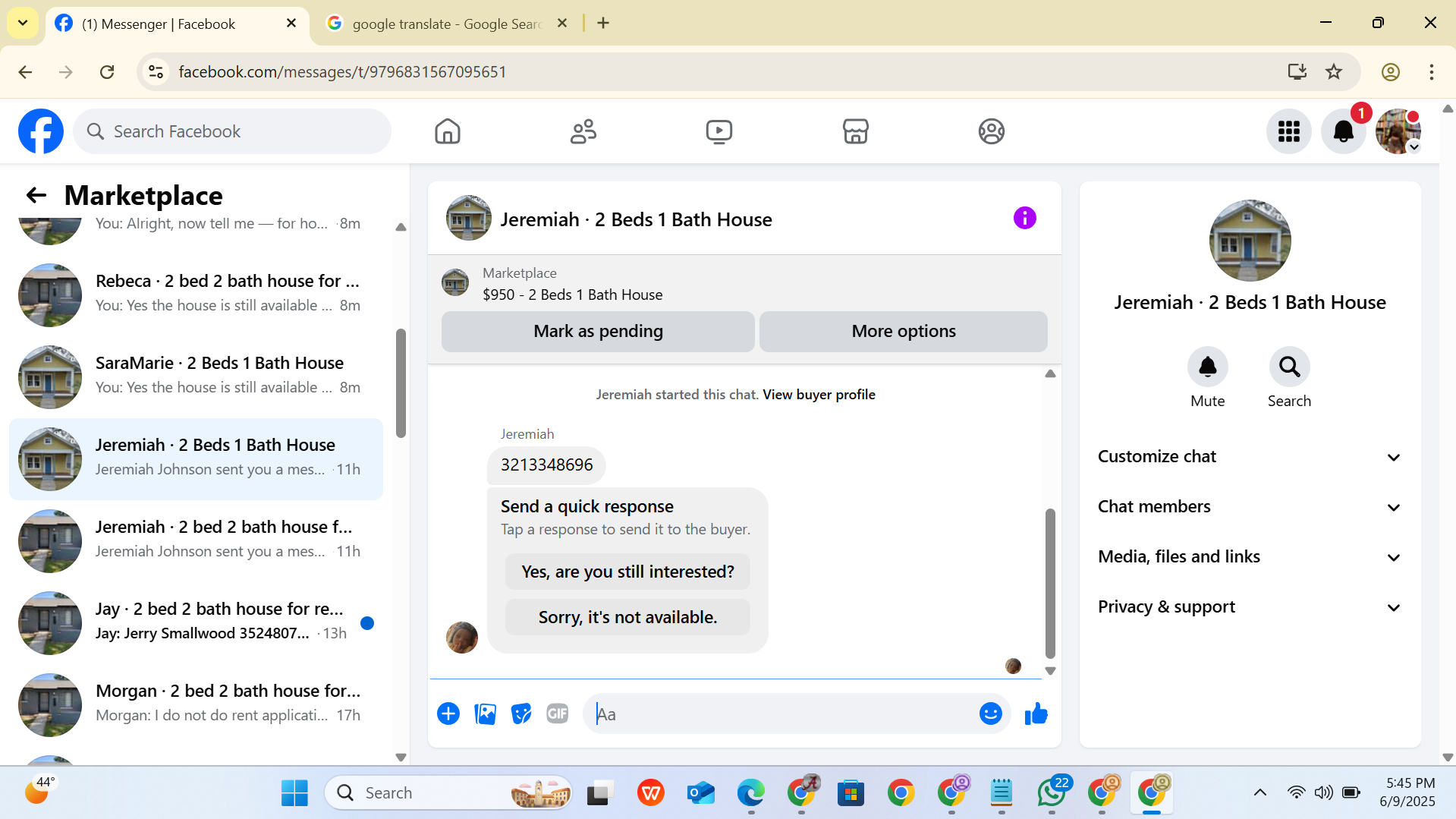1456x819 pixels.
Task: Open Chrome tab search dropdown
Action: point(23,23)
